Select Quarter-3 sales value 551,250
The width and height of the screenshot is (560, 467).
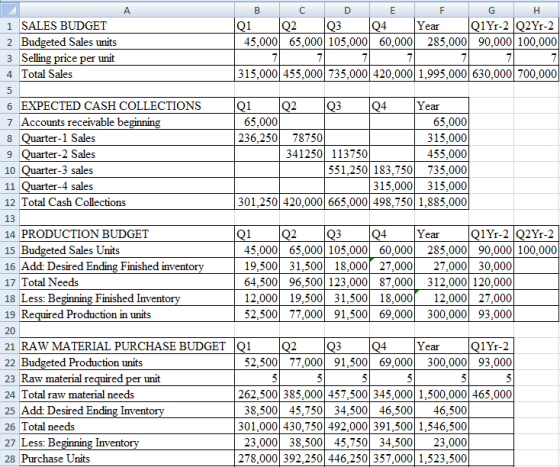tap(347, 170)
